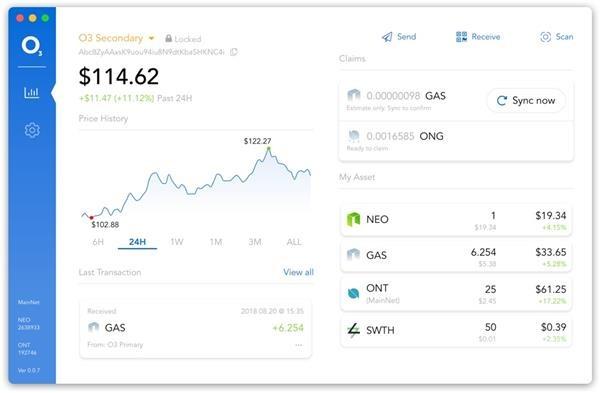Copy the wallet address with copy icon
Image resolution: width=600 pixels, height=393 pixels.
click(x=234, y=52)
